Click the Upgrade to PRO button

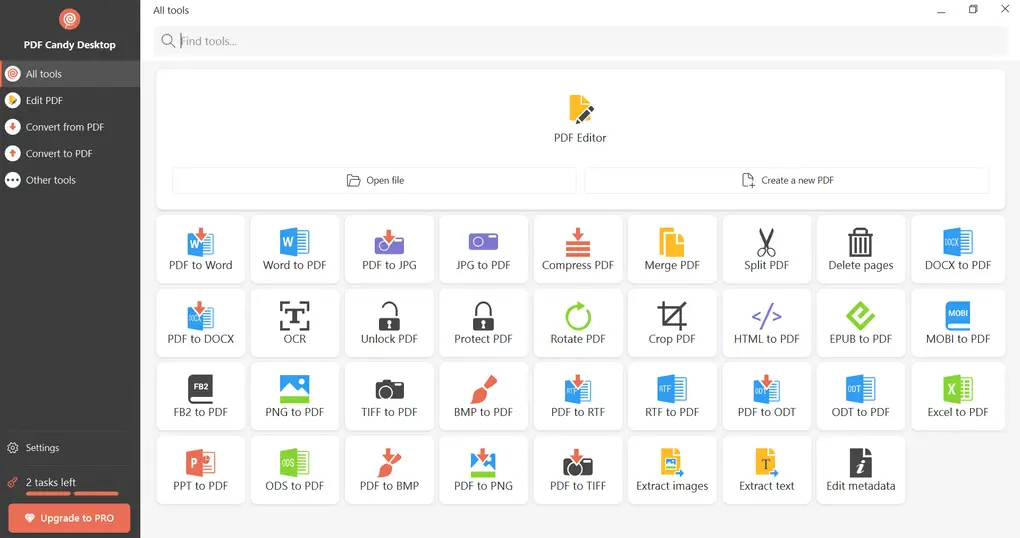pos(70,518)
